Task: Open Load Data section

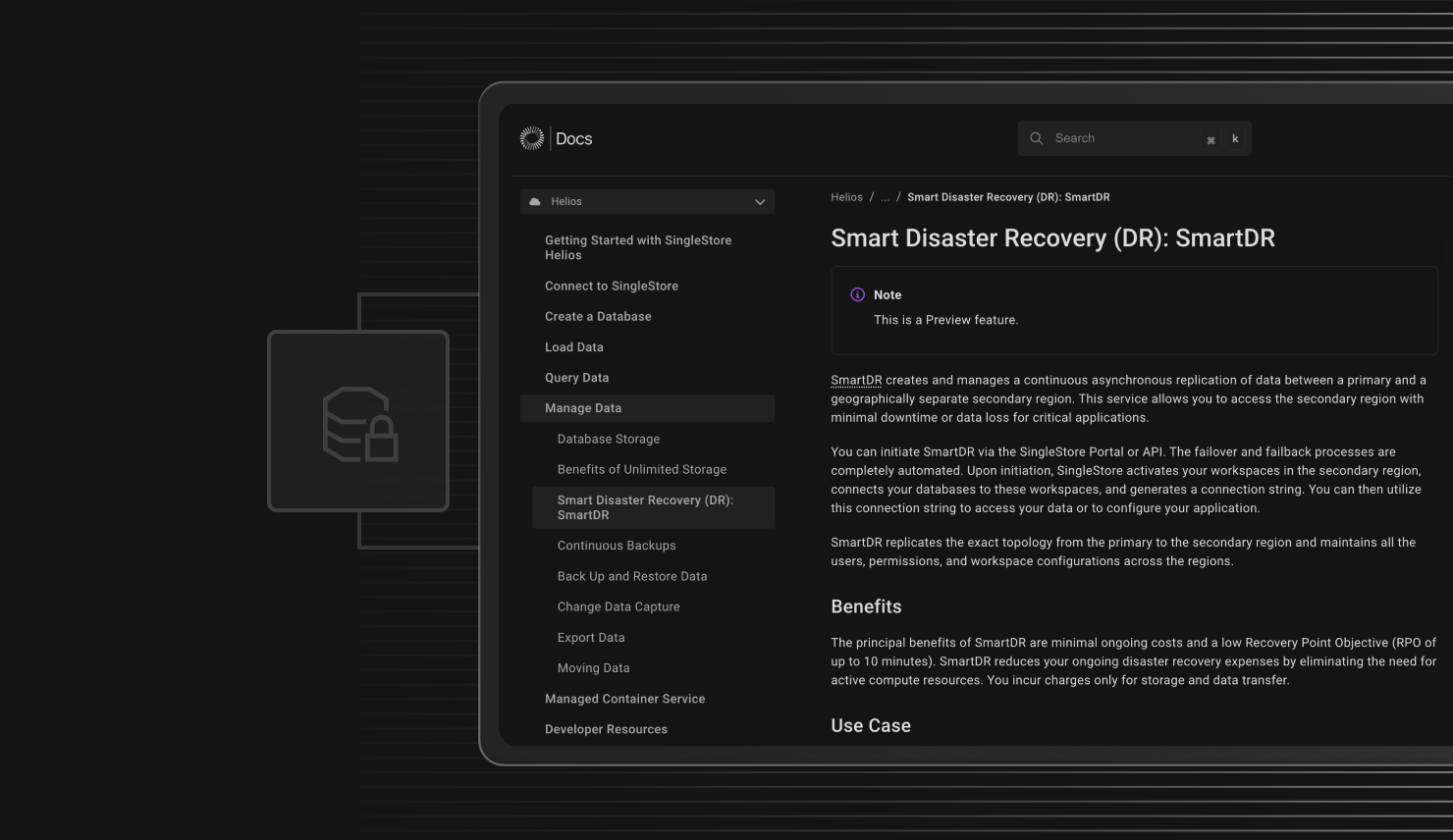Action: [574, 347]
